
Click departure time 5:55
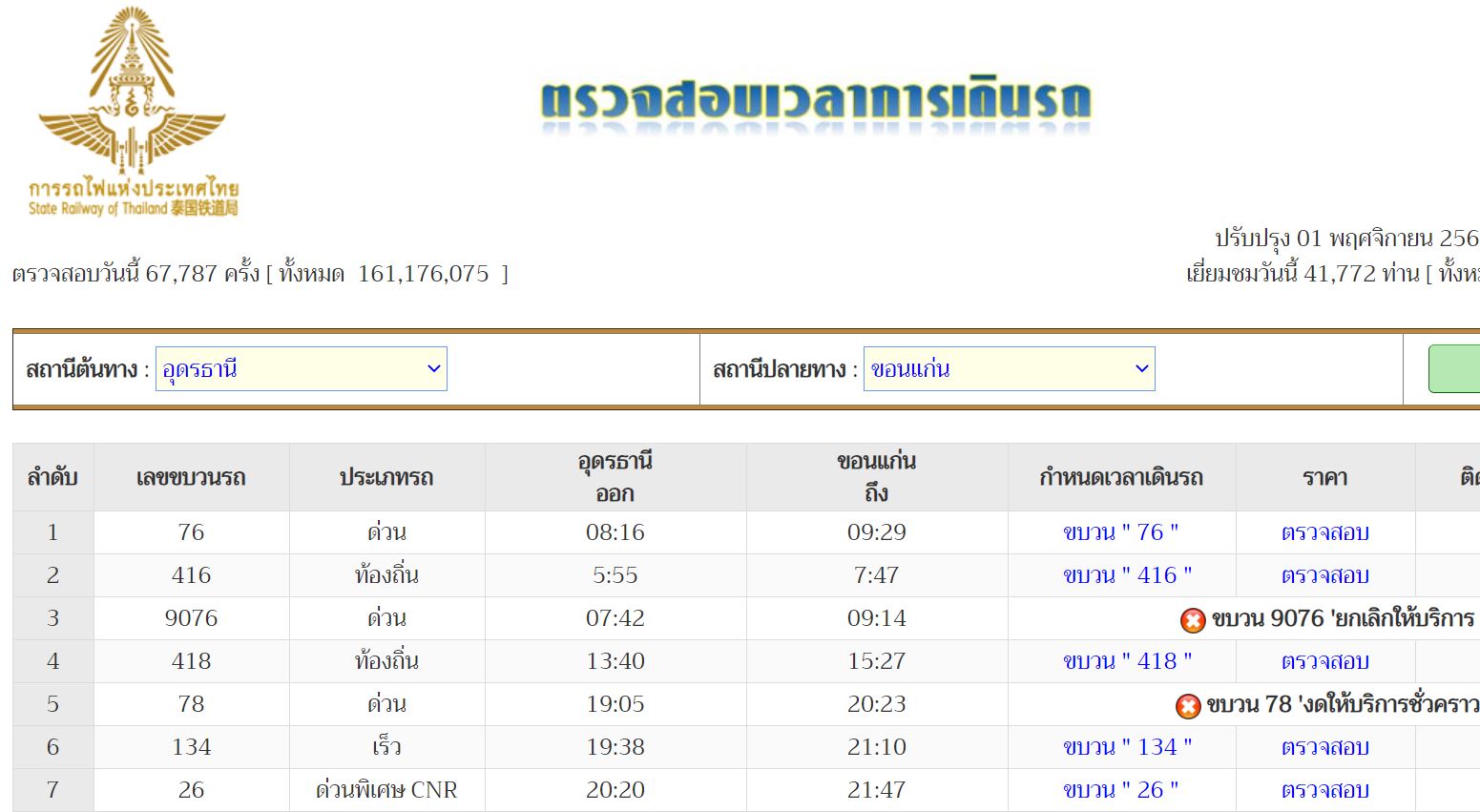615,575
